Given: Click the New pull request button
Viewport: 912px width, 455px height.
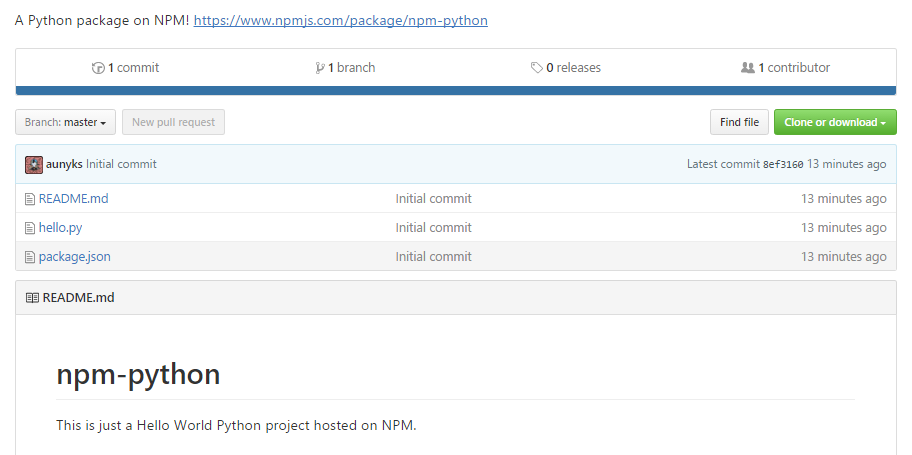Looking at the screenshot, I should tap(173, 122).
